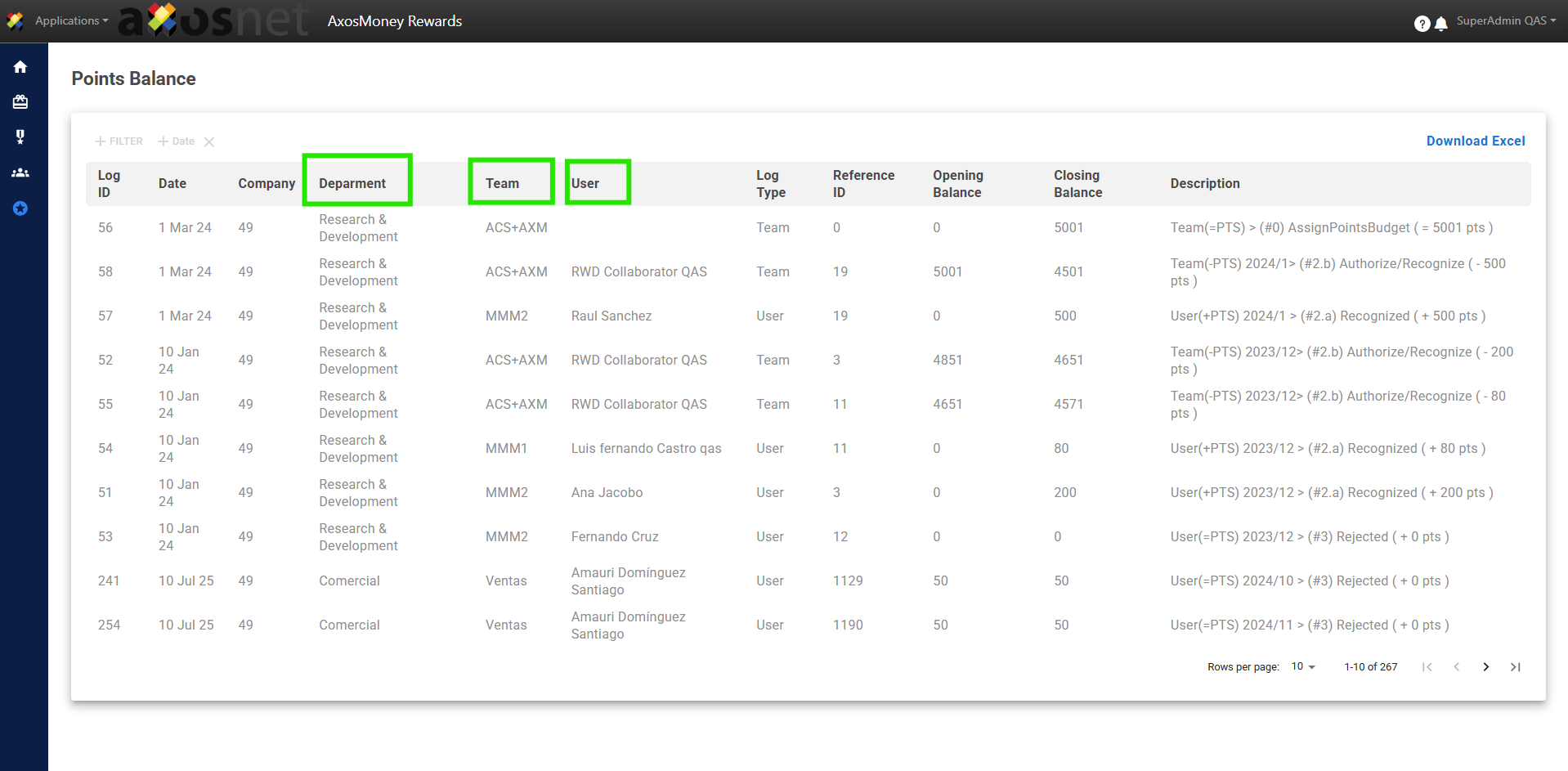Screen dimensions: 1568x771
Task: Go to the next page of results
Action: 1485,667
